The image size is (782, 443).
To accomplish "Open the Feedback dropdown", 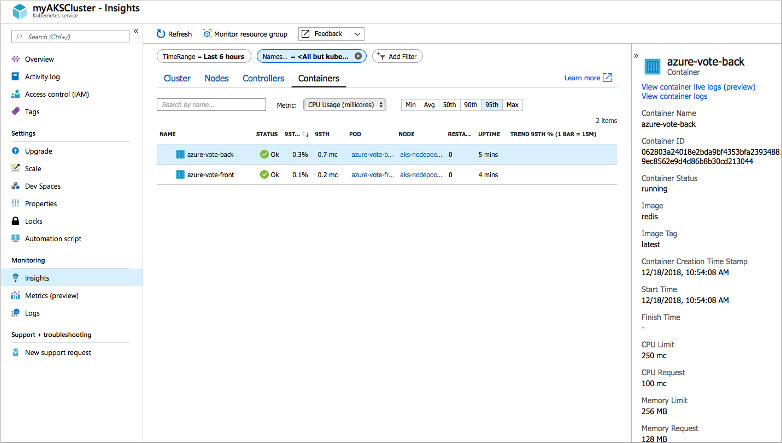I will [x=331, y=34].
